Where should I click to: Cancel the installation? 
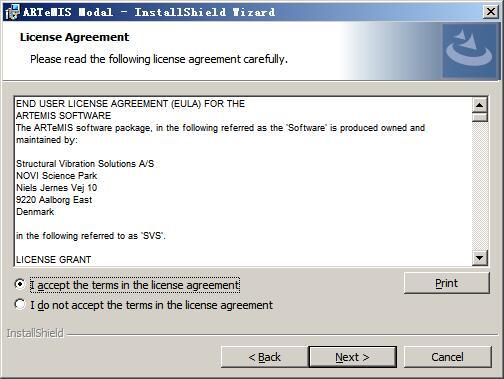click(x=447, y=357)
